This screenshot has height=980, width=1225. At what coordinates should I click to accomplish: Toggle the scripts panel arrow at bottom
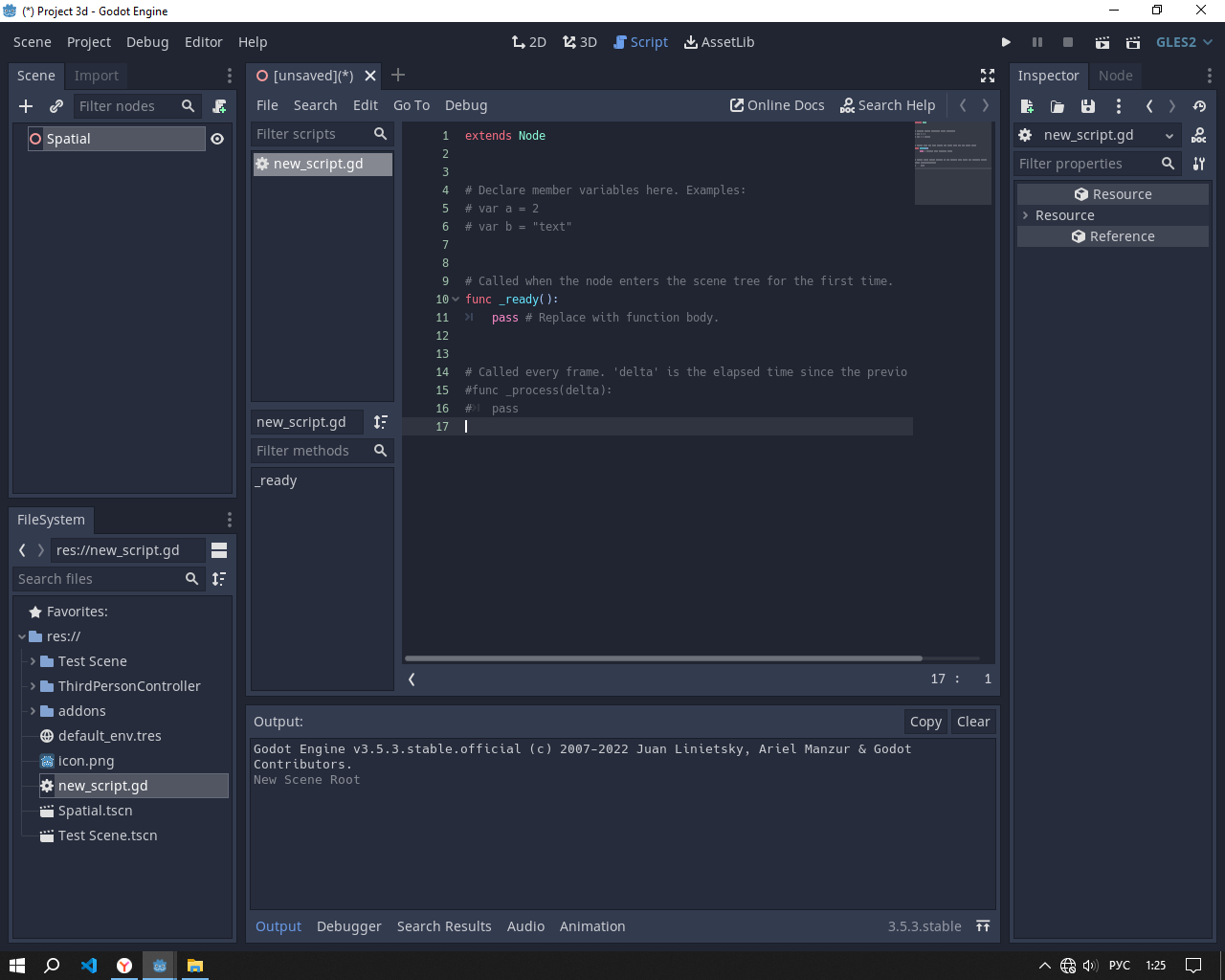coord(412,679)
